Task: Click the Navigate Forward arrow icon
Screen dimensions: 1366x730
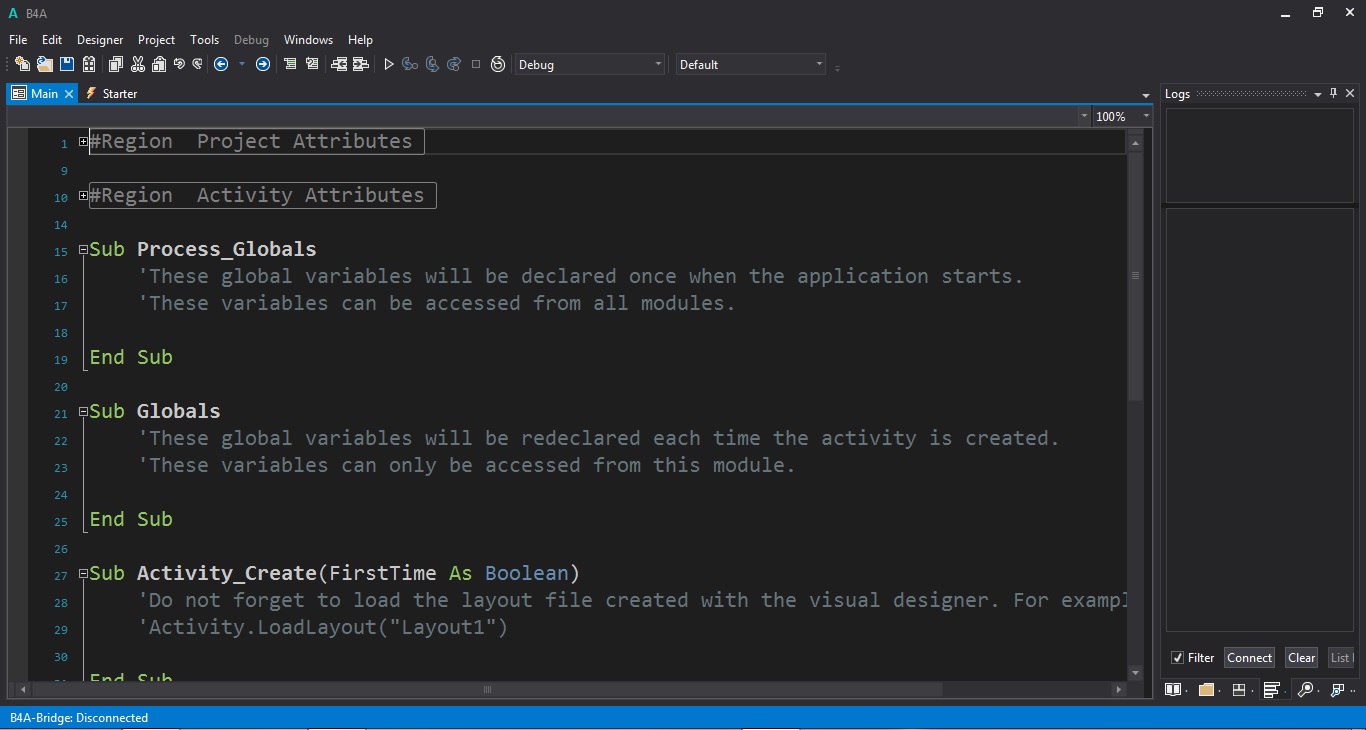Action: pos(263,64)
